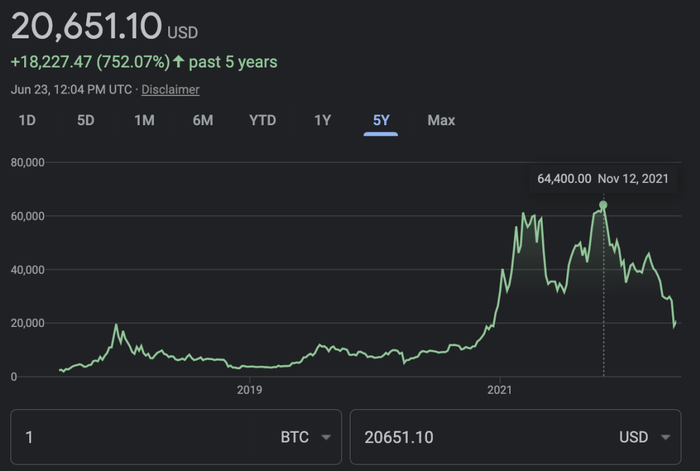Show the Max time range
The height and width of the screenshot is (471, 700).
441,120
